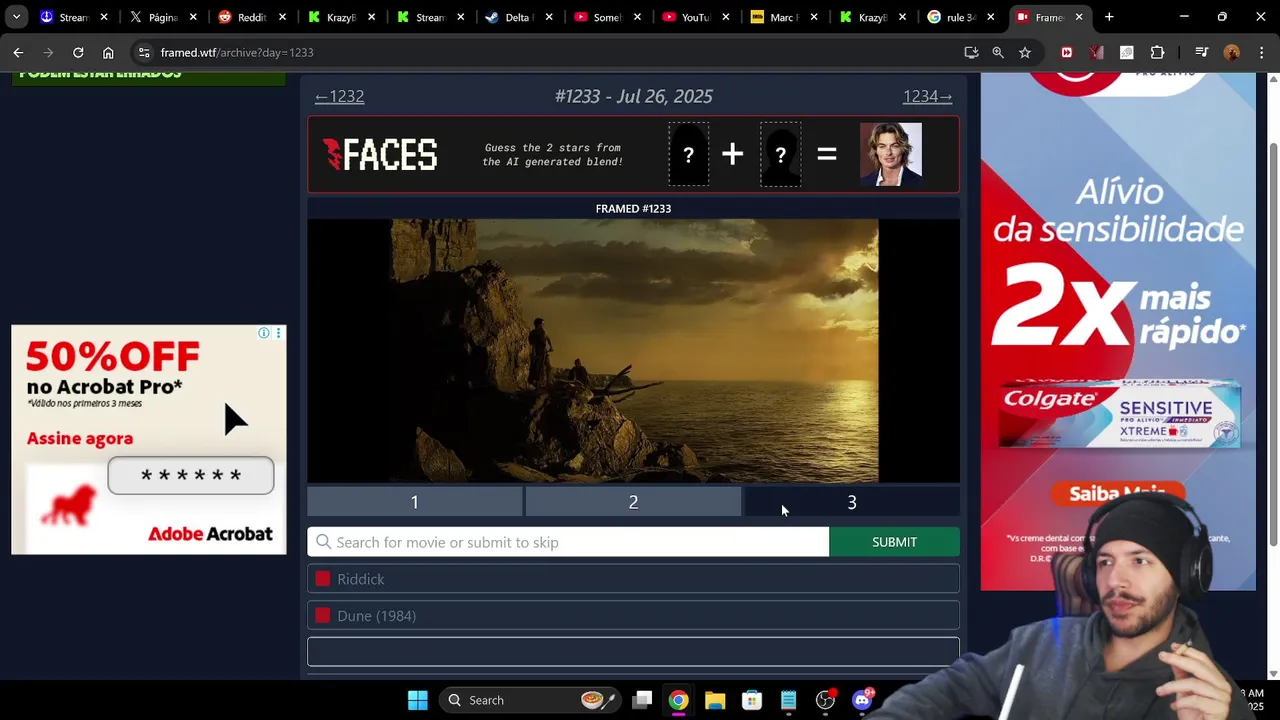Focus the Search for movie input field

pos(568,542)
